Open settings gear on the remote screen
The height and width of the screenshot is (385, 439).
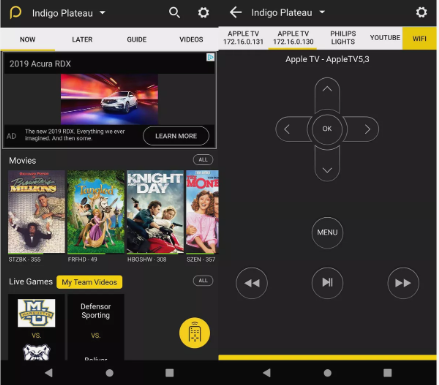tap(421, 12)
